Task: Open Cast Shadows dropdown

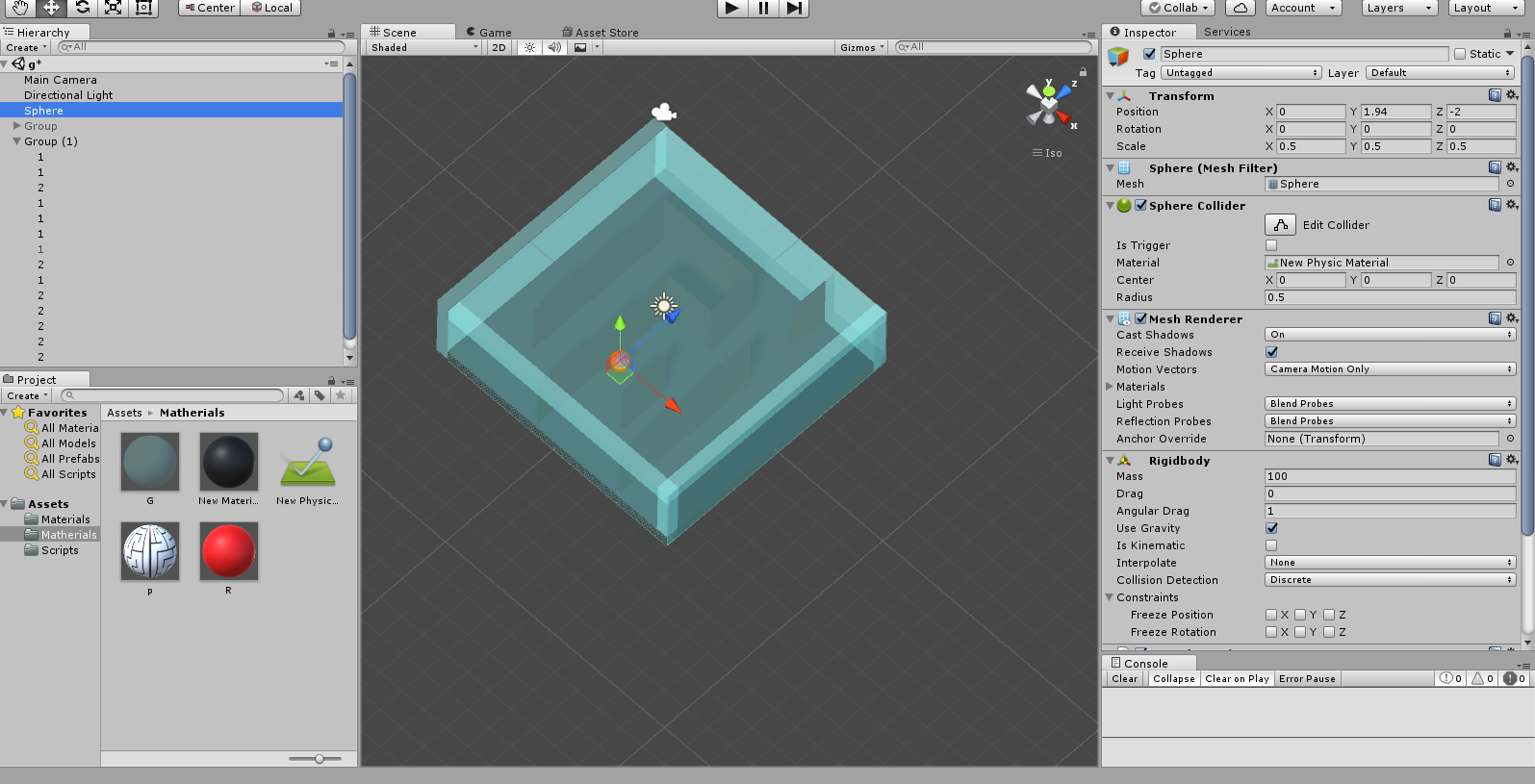Action: click(x=1391, y=335)
